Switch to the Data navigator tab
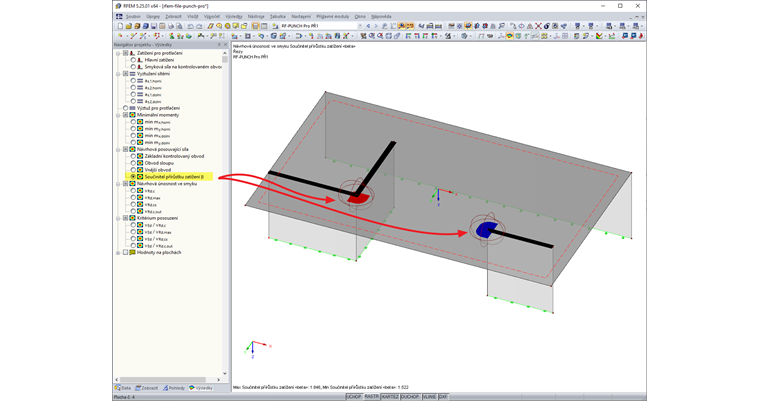 tap(123, 388)
